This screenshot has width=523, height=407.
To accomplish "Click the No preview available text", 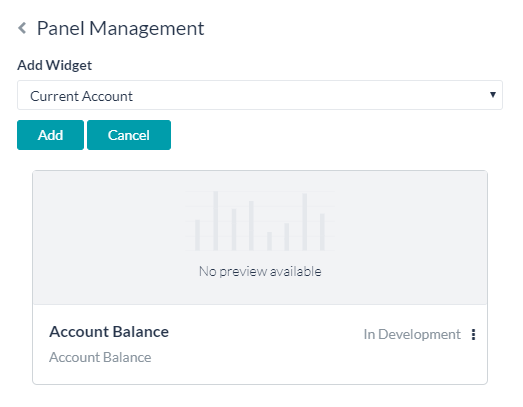I will pos(260,271).
